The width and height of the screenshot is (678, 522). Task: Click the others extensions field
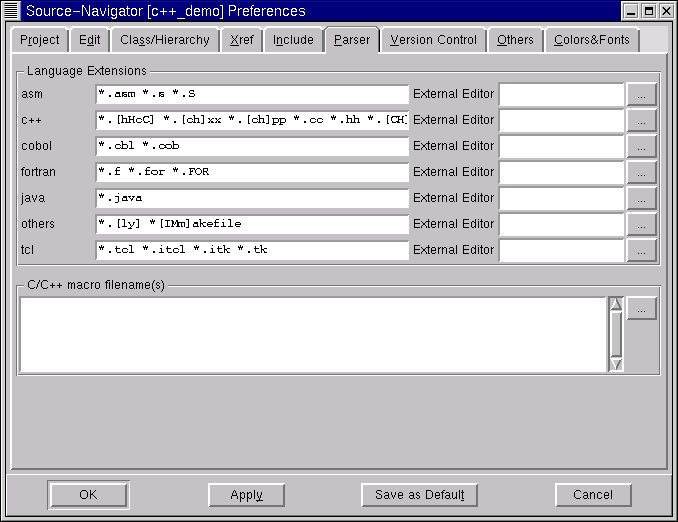[x=252, y=224]
